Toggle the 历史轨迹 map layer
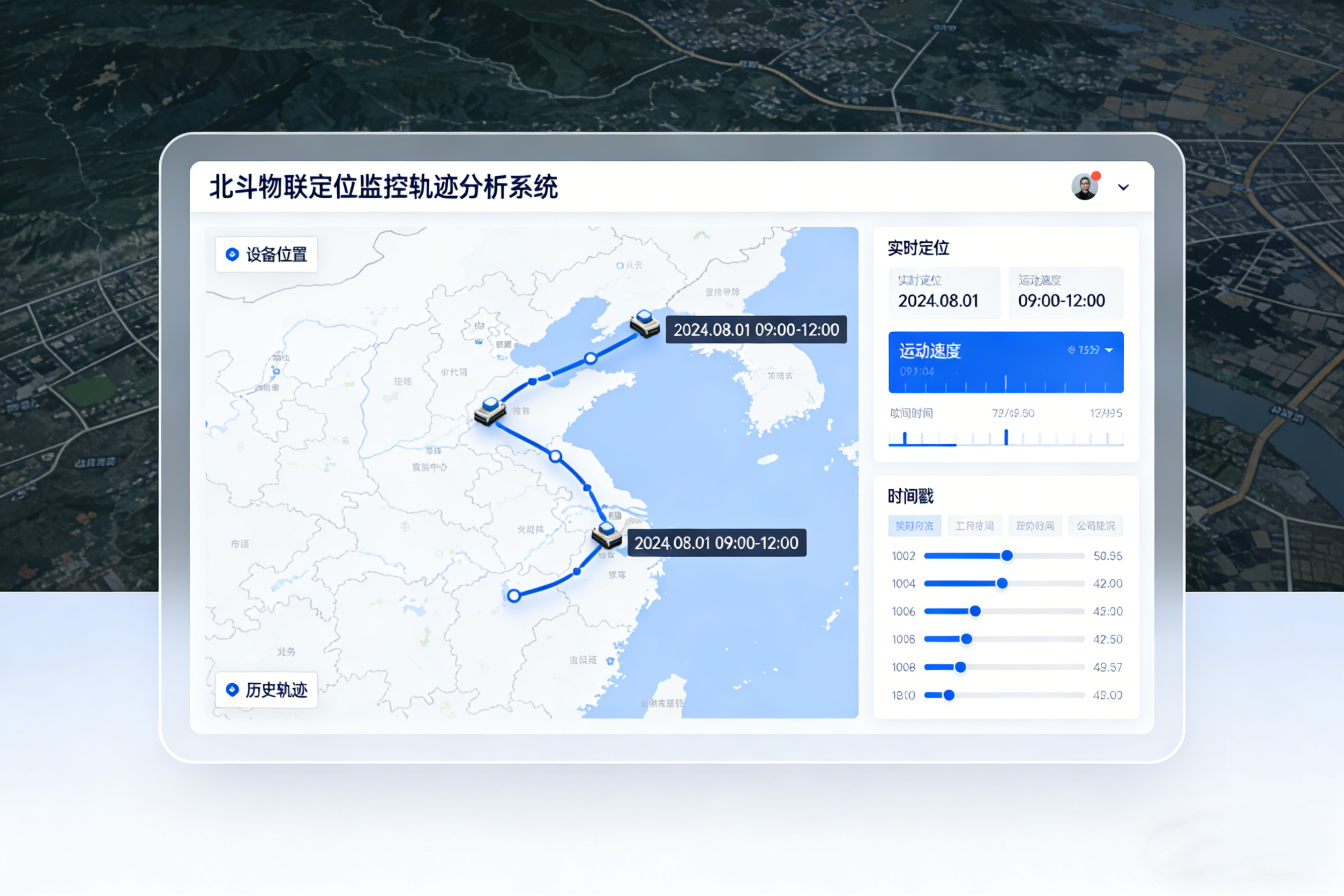 (266, 690)
